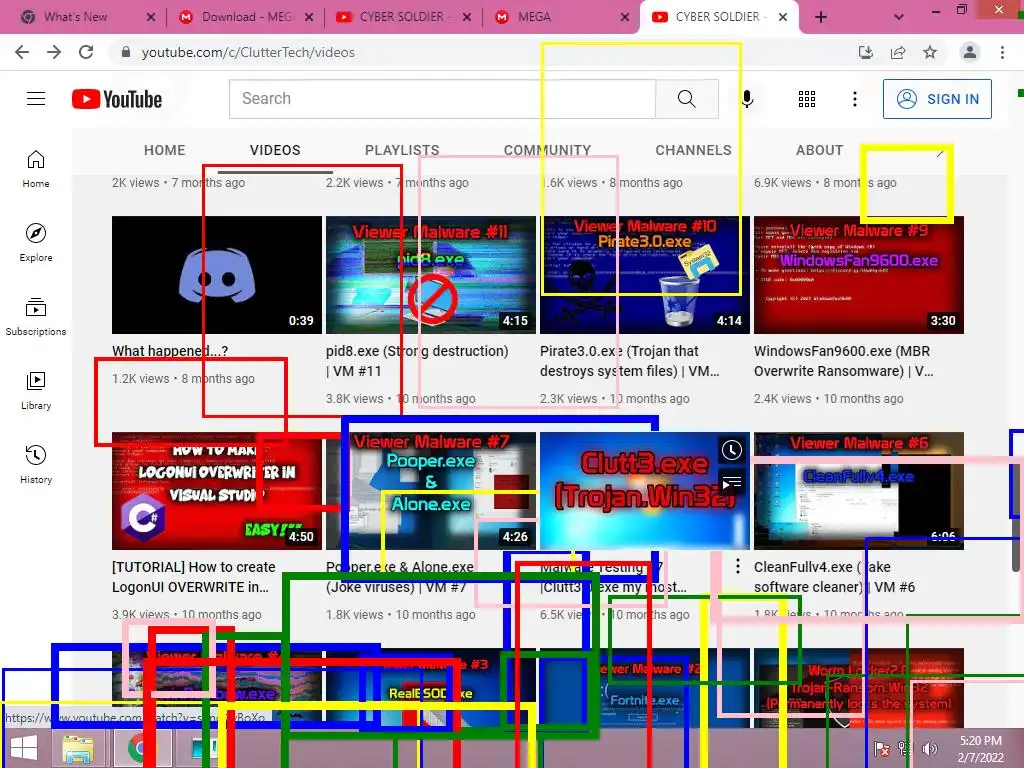Image resolution: width=1024 pixels, height=768 pixels.
Task: Open action menu for Clutt3.exe video
Action: 738,566
